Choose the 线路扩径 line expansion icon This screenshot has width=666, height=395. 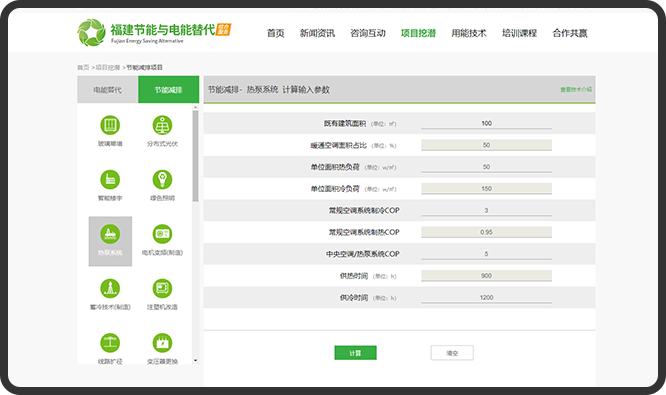(x=110, y=343)
